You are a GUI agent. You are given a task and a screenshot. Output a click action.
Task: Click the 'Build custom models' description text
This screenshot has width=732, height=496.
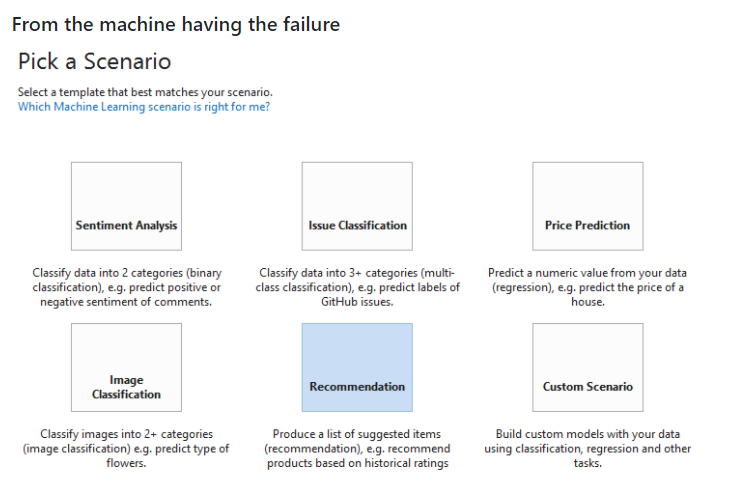tap(588, 448)
